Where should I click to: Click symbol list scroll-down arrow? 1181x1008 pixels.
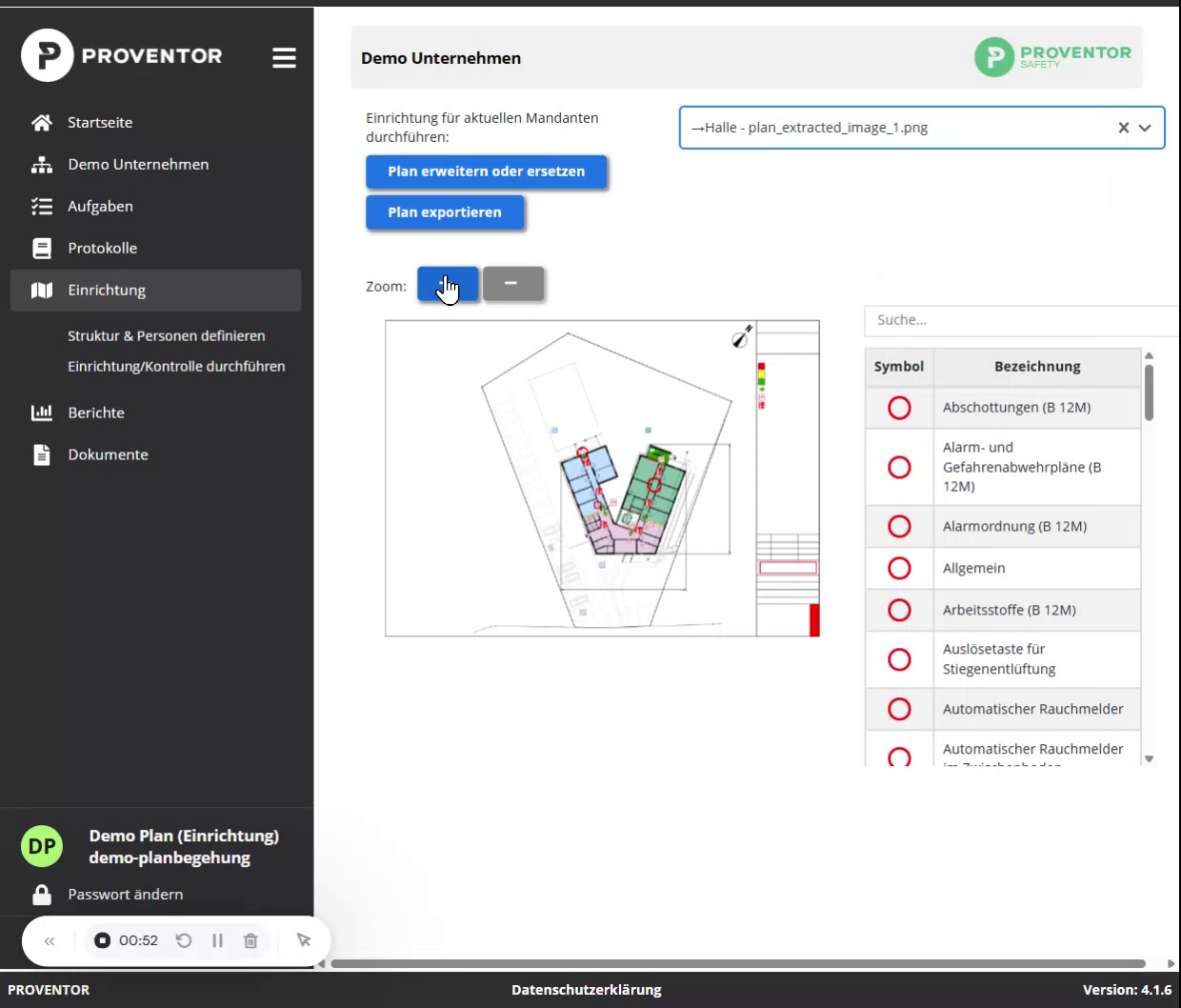(x=1149, y=759)
